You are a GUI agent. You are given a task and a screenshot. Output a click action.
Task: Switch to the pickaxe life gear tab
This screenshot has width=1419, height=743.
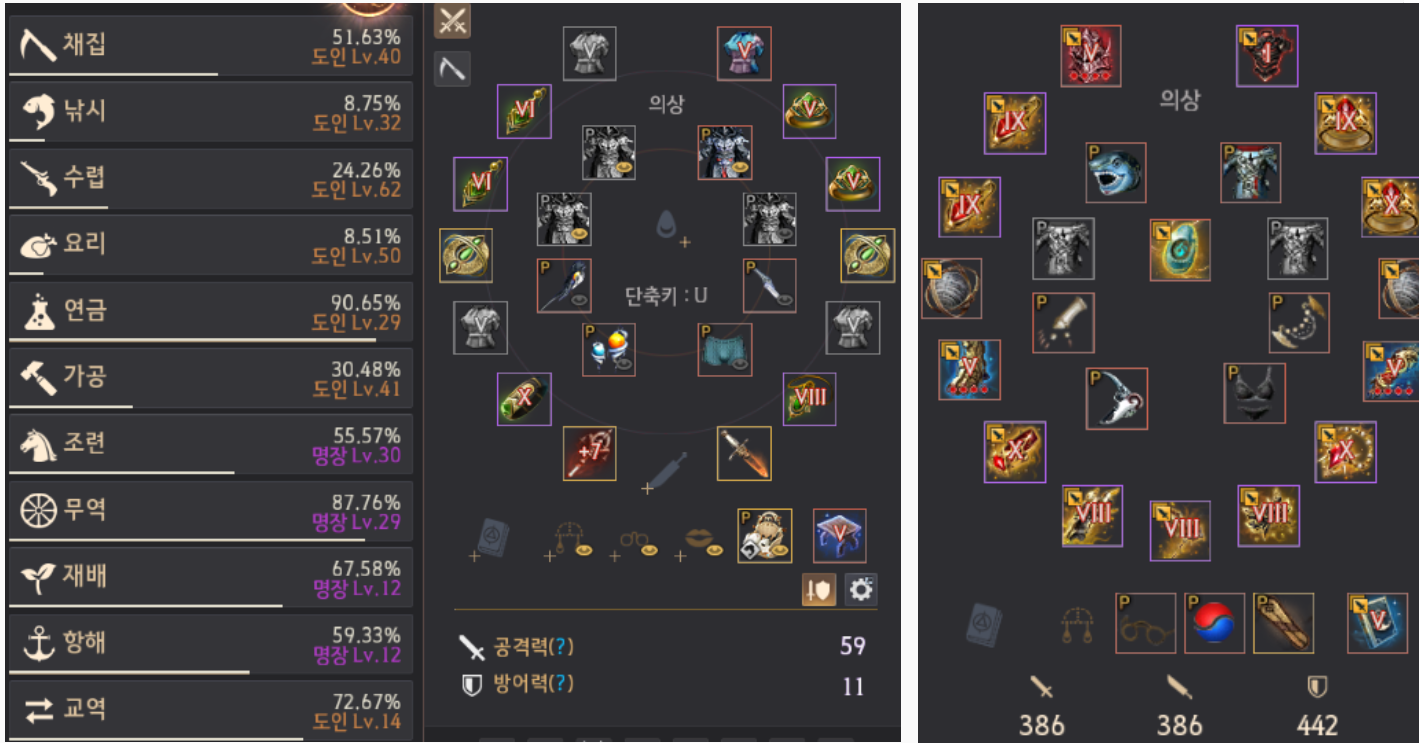pos(452,69)
